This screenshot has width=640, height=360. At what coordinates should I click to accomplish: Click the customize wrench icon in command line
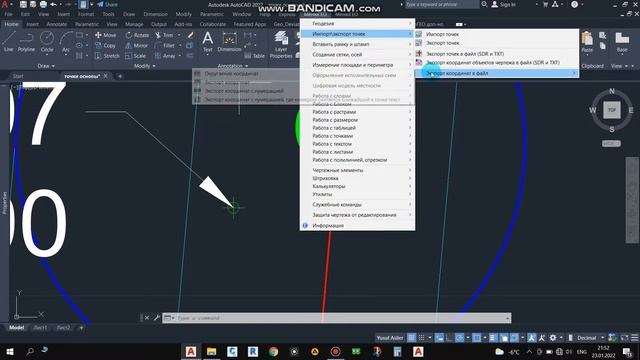(x=156, y=318)
